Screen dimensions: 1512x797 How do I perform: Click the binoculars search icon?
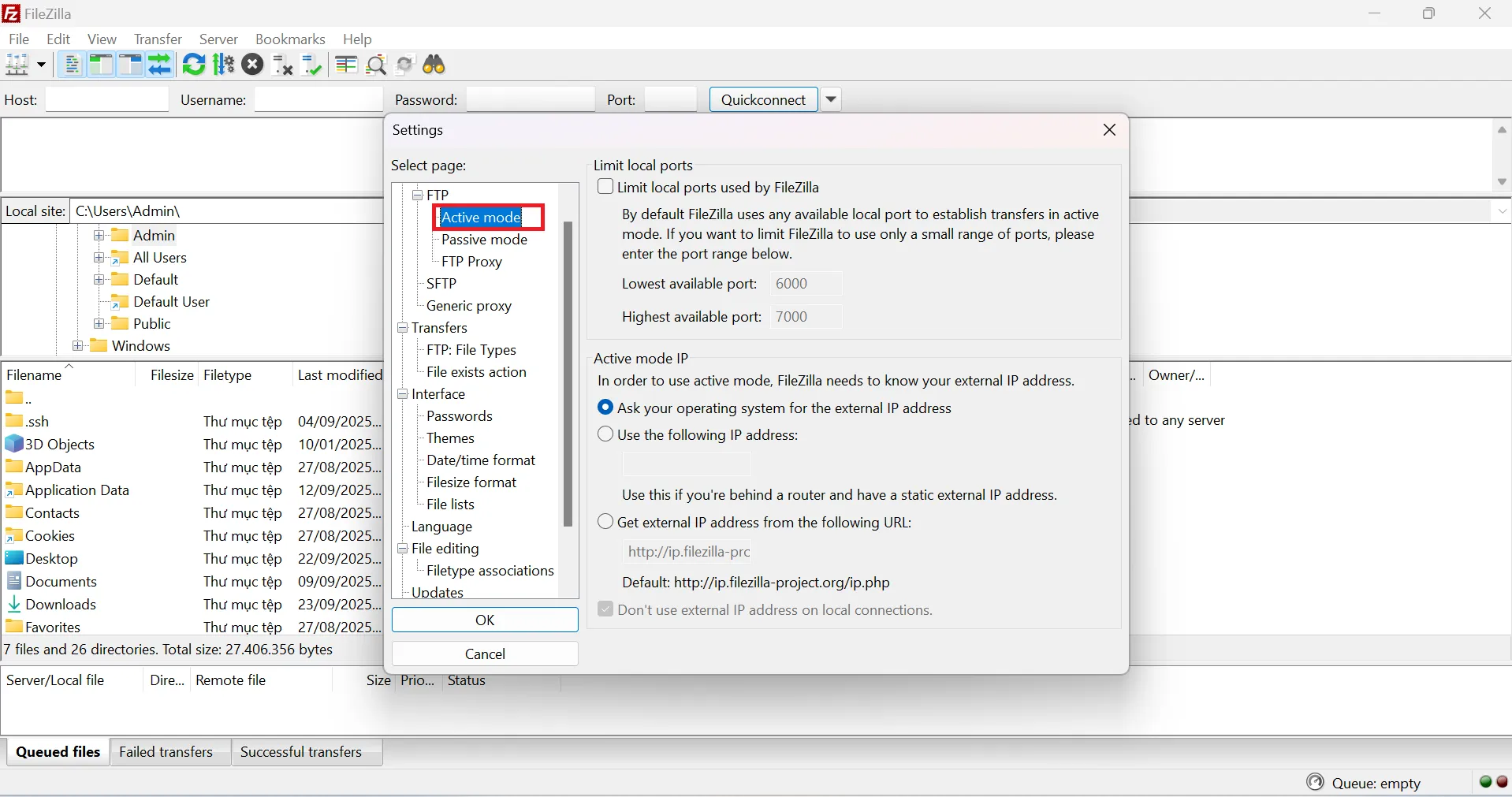(434, 65)
